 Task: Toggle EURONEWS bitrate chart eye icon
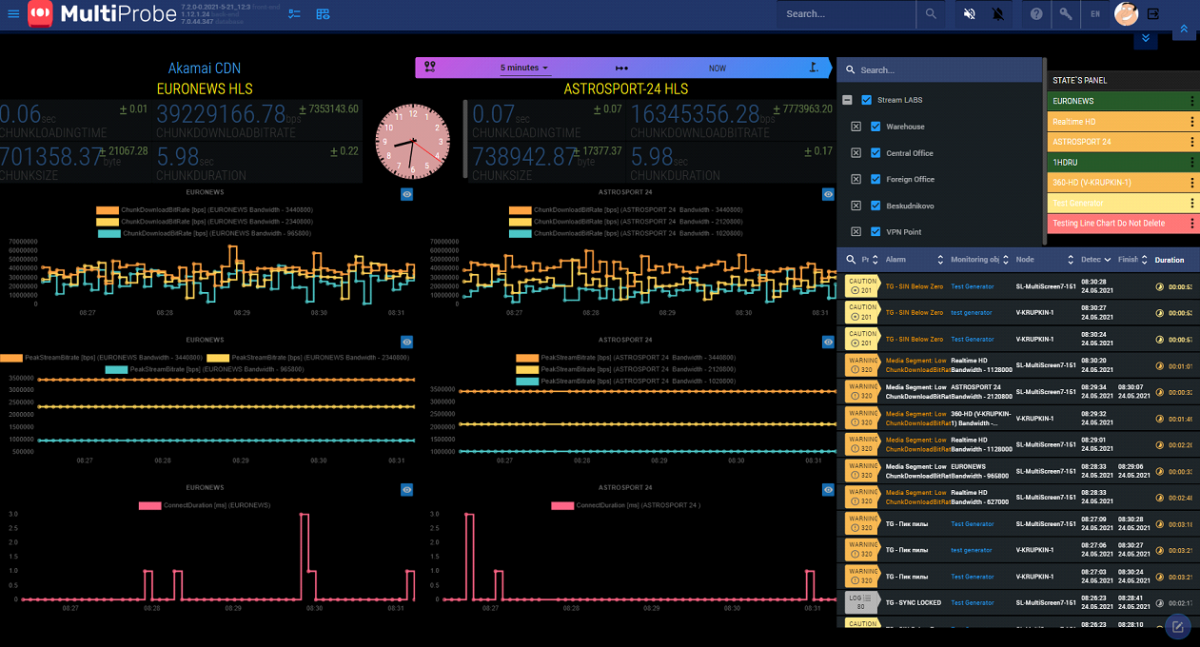(407, 194)
